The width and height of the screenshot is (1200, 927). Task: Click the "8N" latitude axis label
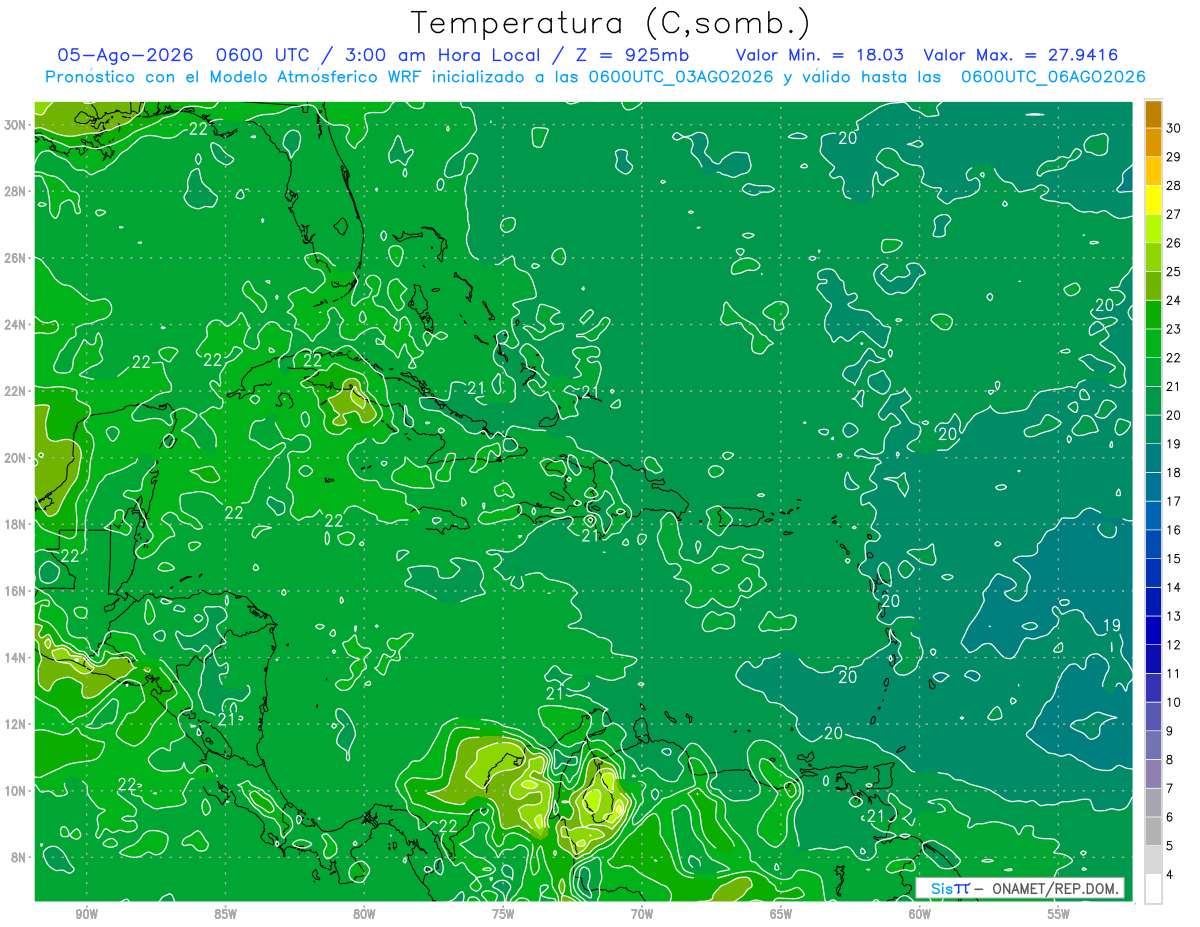[18, 857]
